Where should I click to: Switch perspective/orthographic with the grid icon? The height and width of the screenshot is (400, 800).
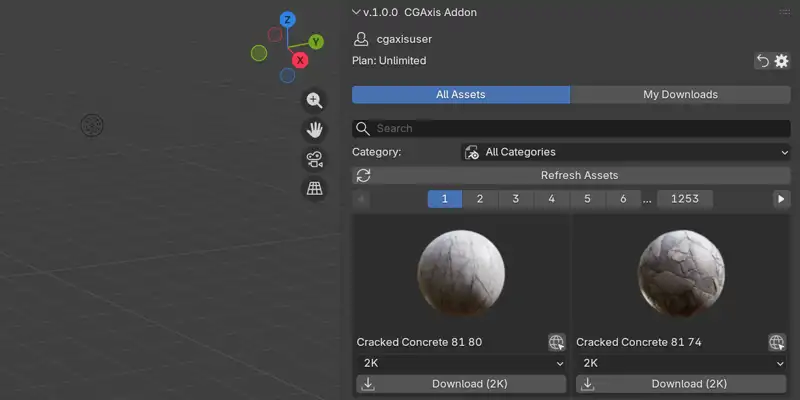point(315,188)
